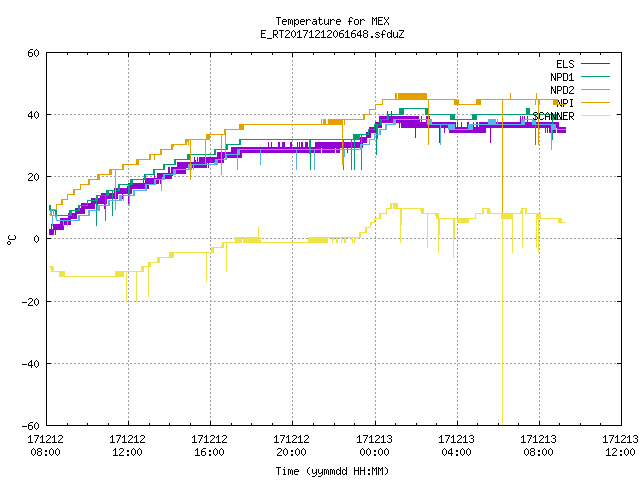Click the x-axis tick 171212 20:00
The image size is (640, 480).
pos(291,446)
